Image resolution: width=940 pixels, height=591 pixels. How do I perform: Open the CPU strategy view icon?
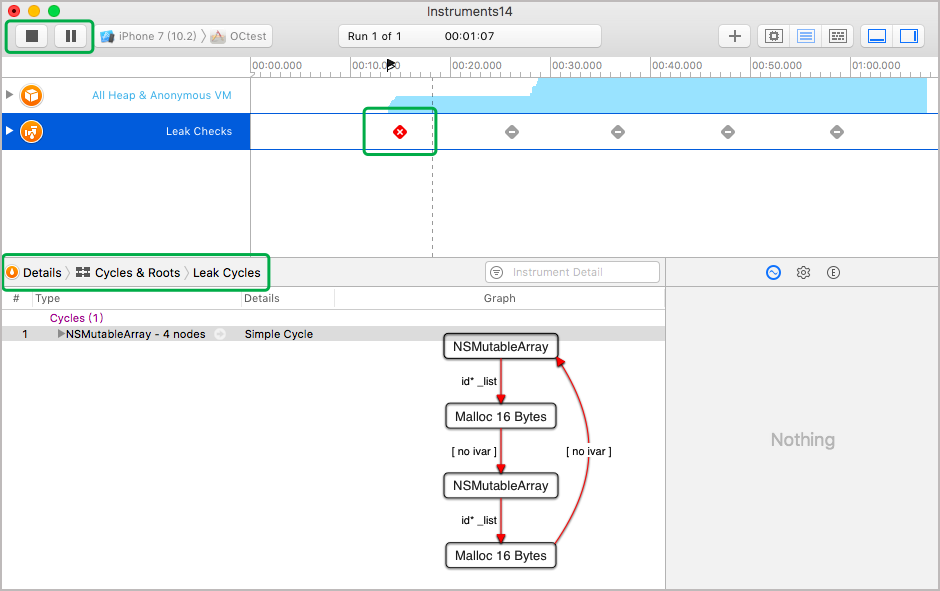tap(773, 36)
